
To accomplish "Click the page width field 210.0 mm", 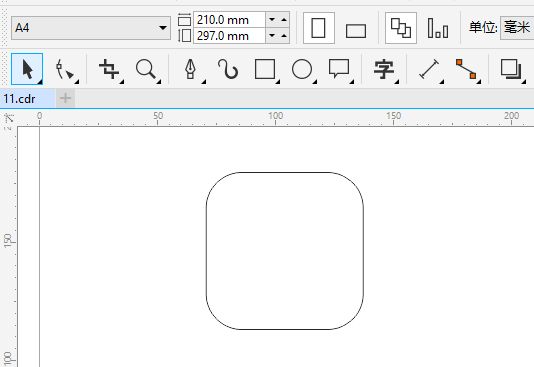I will pyautogui.click(x=229, y=20).
